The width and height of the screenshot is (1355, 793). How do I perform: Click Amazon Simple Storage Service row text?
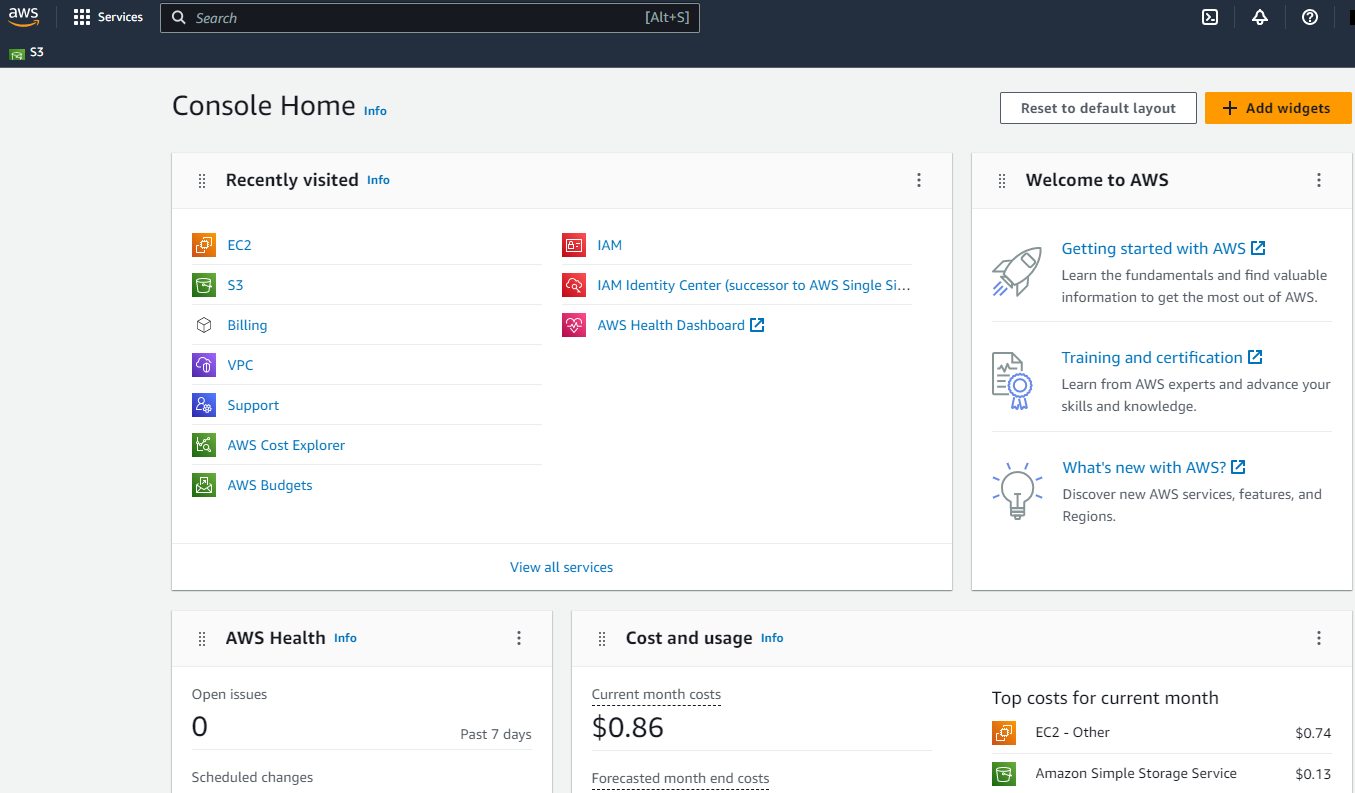[1136, 773]
